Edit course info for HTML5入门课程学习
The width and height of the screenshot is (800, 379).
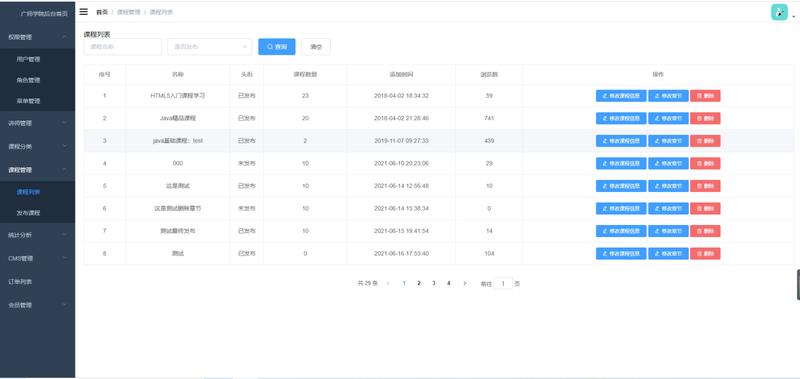(621, 96)
